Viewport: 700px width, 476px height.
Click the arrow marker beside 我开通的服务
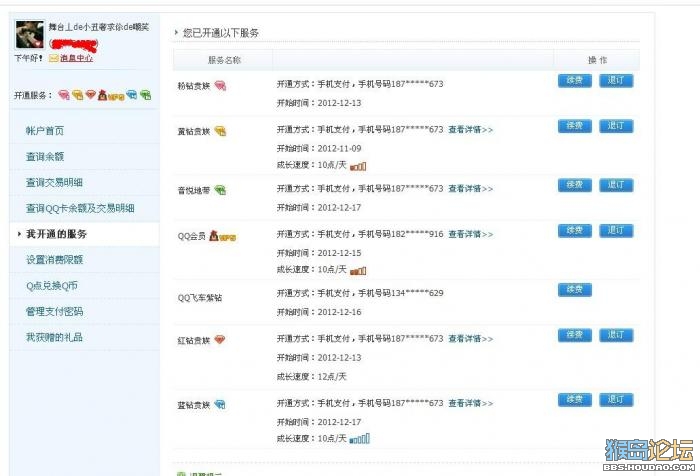pyautogui.click(x=19, y=234)
